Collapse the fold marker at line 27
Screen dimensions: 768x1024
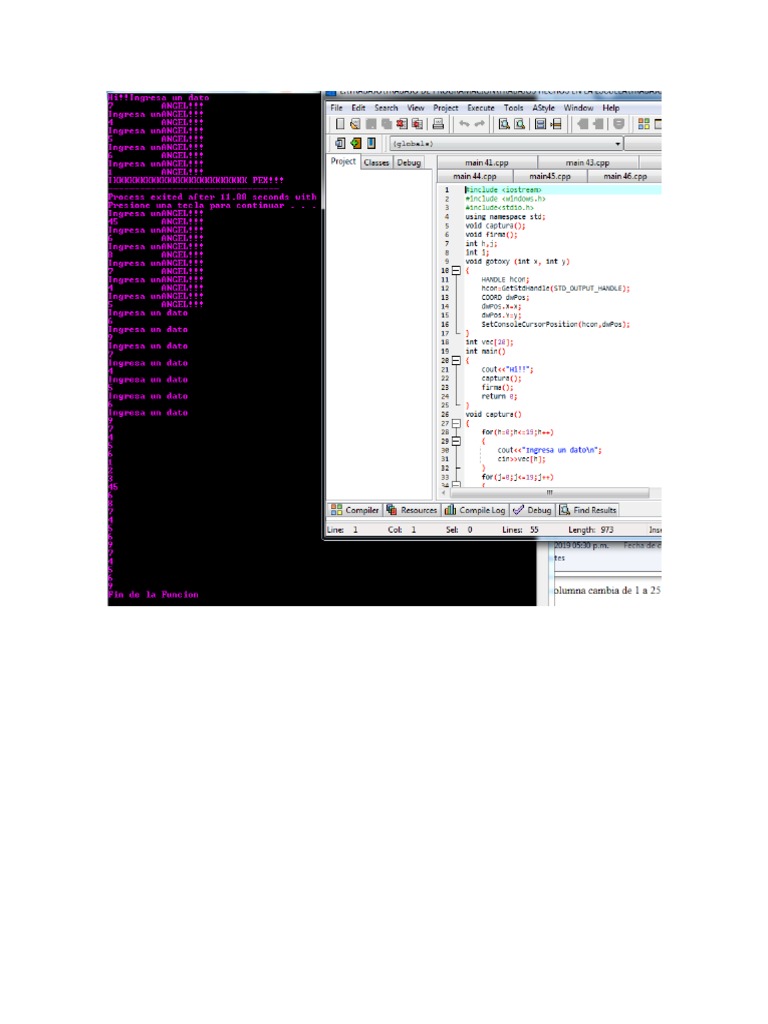click(456, 423)
